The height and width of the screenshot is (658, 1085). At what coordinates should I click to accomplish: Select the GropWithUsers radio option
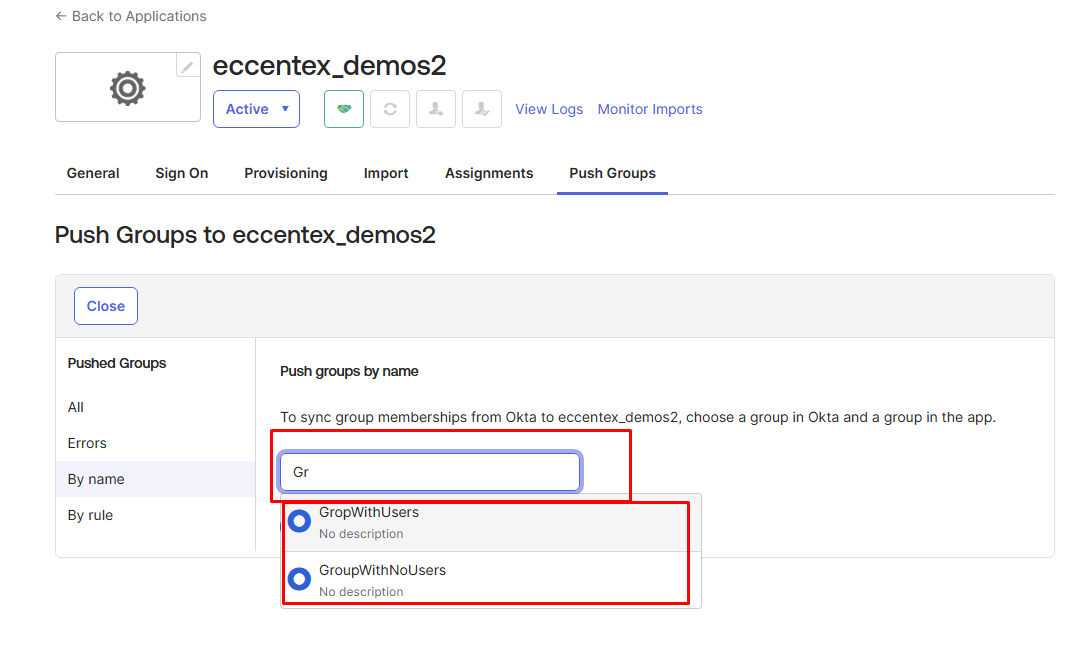[300, 521]
